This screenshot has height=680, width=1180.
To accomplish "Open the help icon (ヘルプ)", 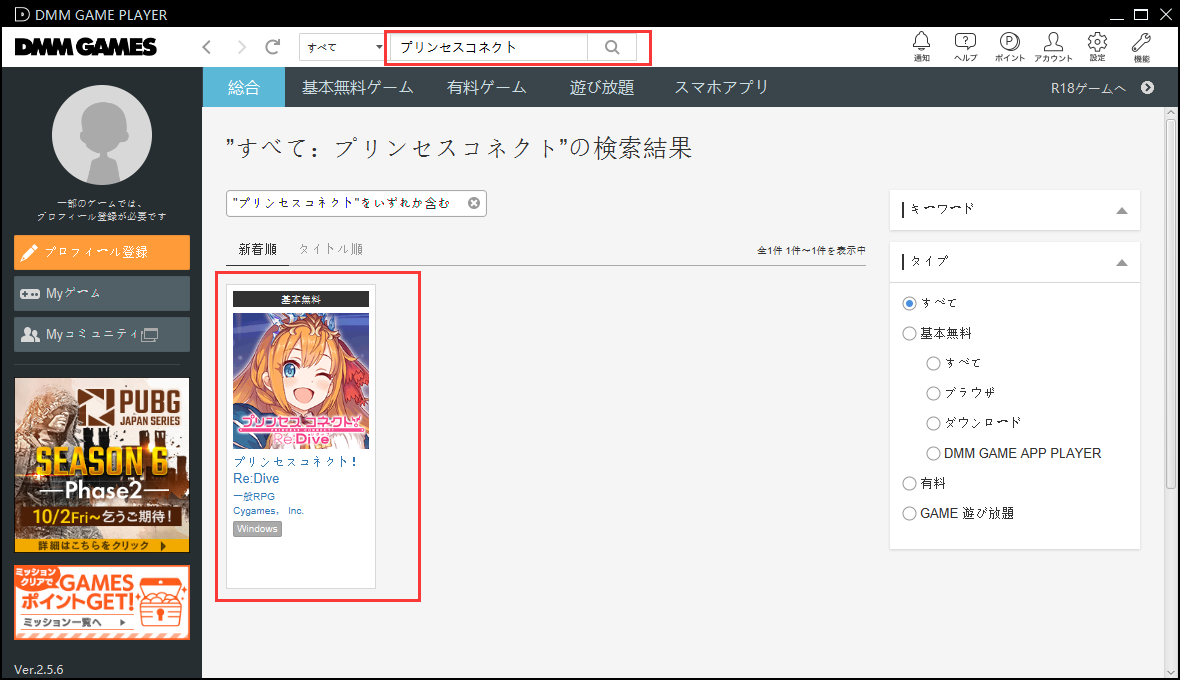I will point(965,46).
